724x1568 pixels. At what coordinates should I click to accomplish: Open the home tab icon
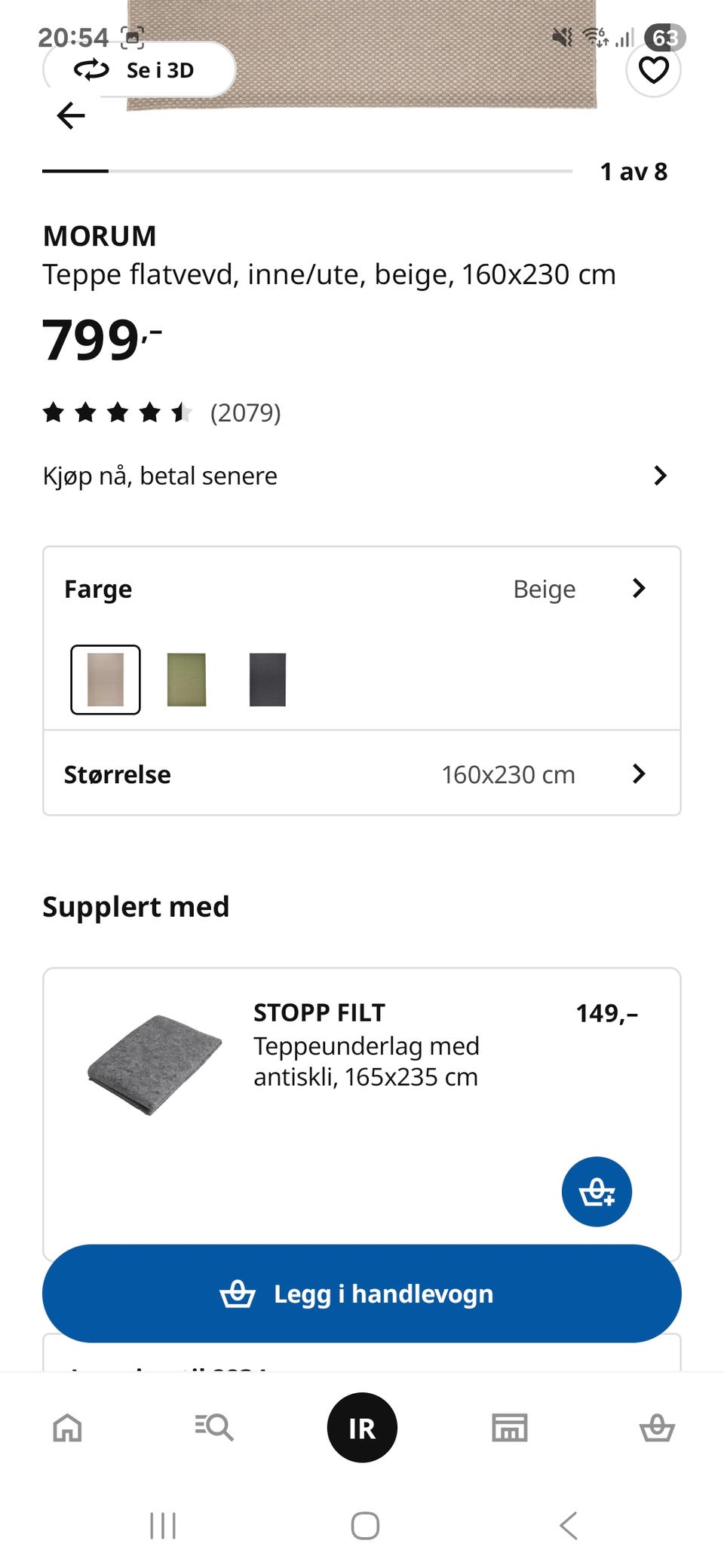pos(67,1427)
